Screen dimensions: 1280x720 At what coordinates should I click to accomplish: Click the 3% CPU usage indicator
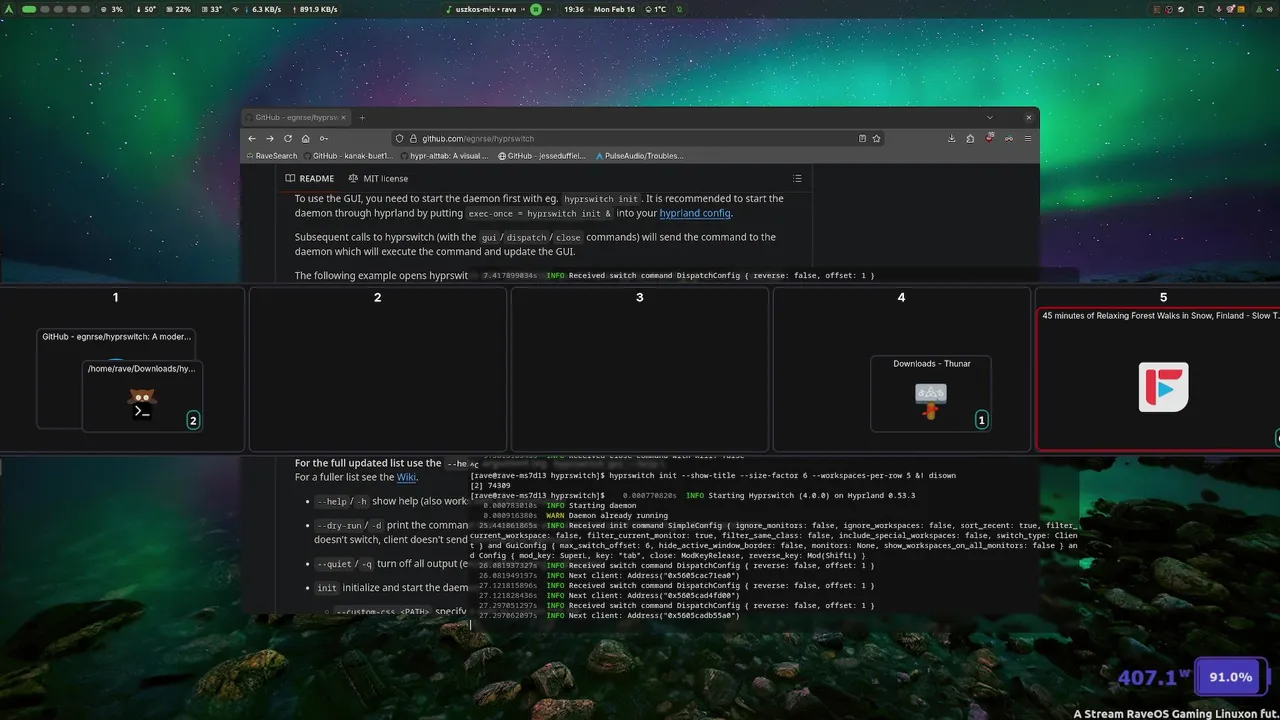click(x=112, y=9)
